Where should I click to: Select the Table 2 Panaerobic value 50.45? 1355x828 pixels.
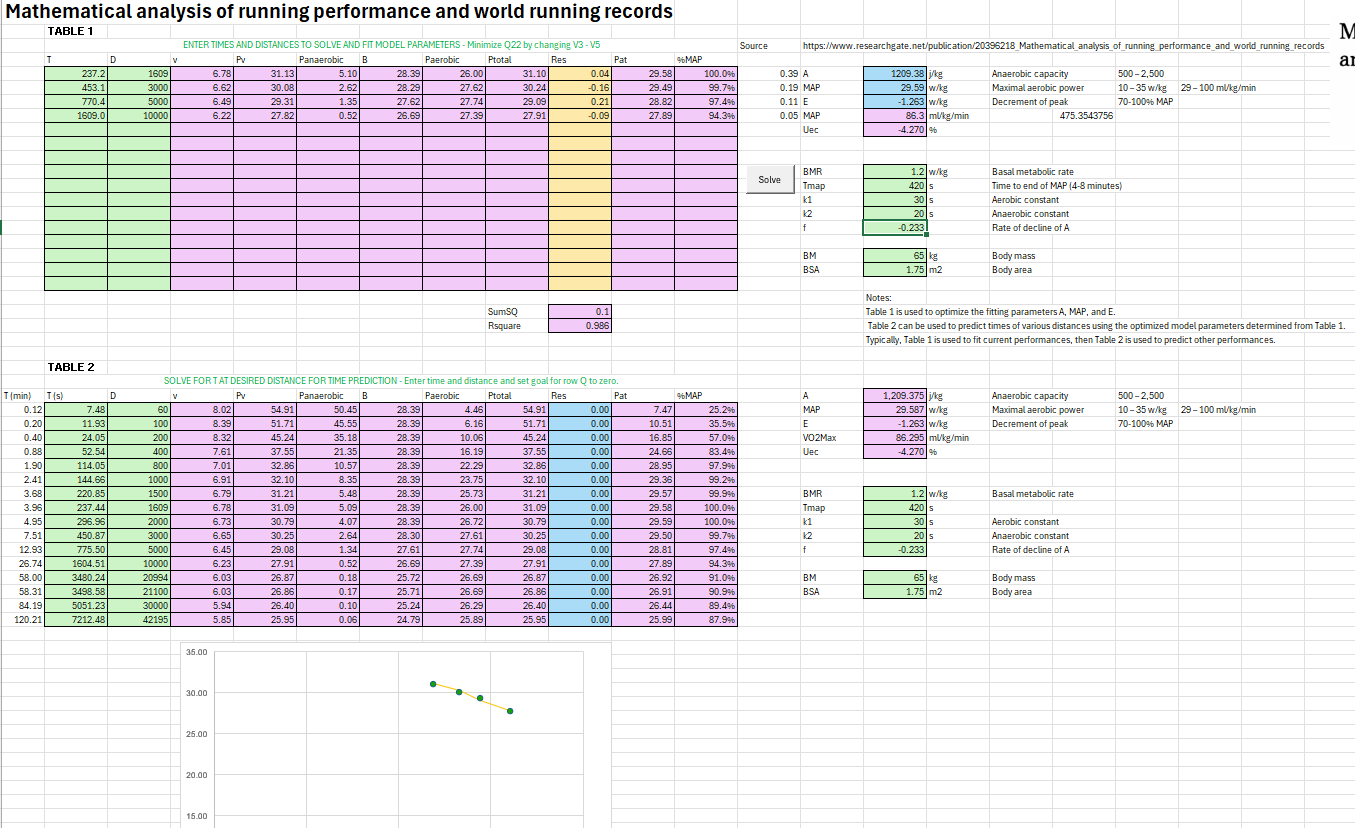click(x=328, y=410)
